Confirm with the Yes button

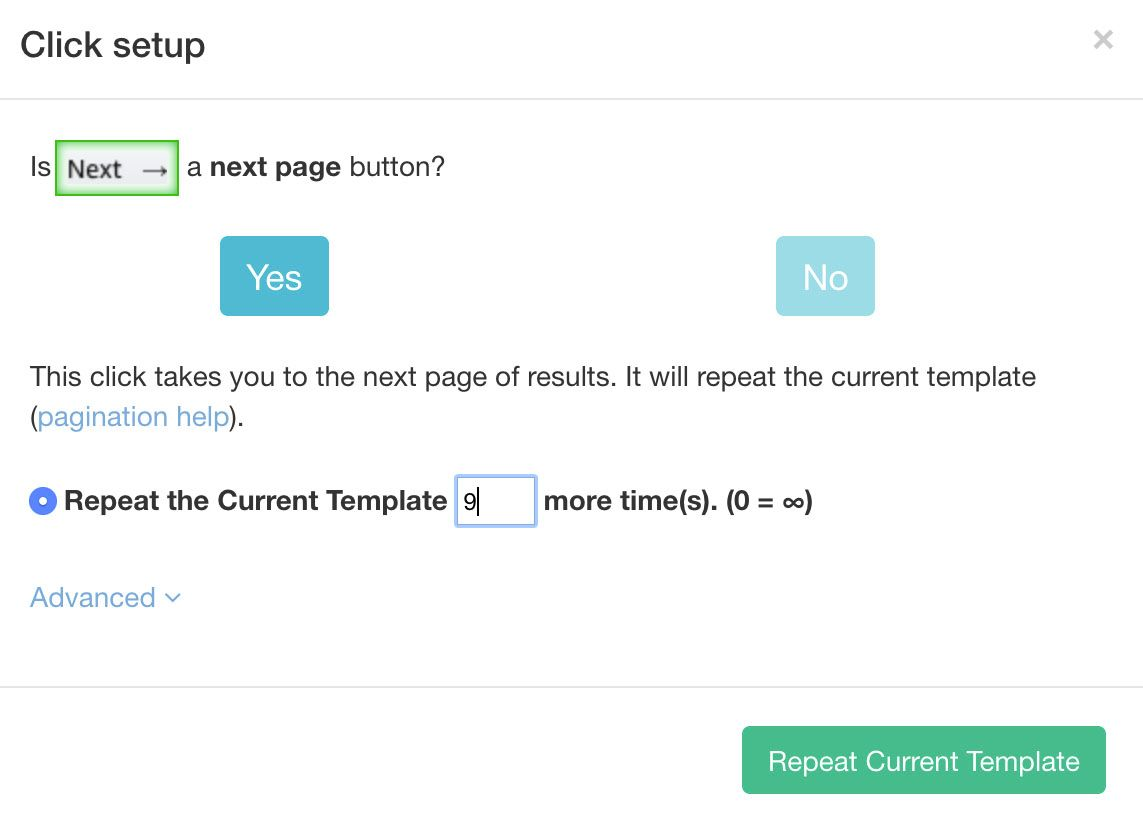tap(274, 276)
